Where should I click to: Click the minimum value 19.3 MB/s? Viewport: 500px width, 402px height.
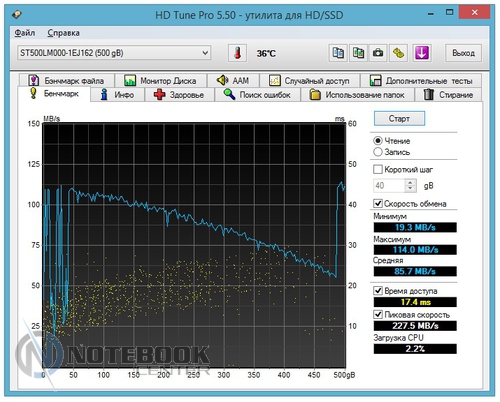(x=415, y=227)
